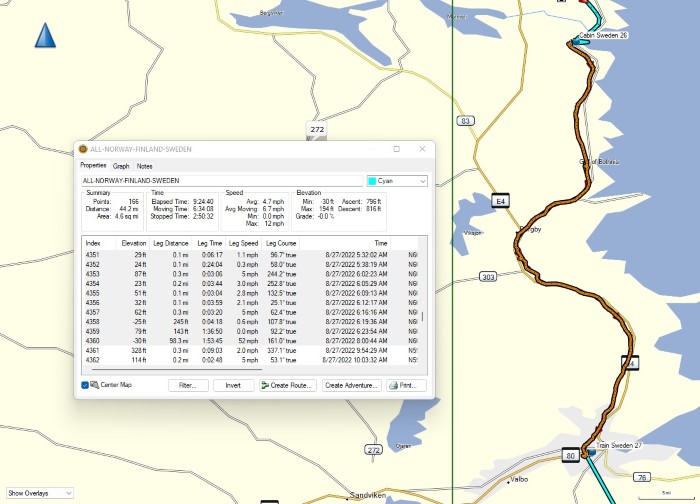Click the route 80 road shield
This screenshot has height=504, width=700.
point(570,455)
